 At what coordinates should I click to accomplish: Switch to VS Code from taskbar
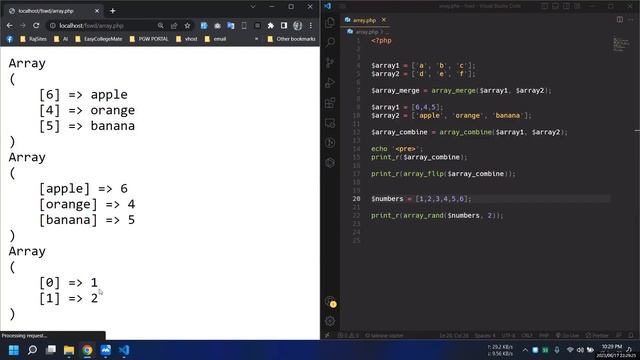(124, 350)
